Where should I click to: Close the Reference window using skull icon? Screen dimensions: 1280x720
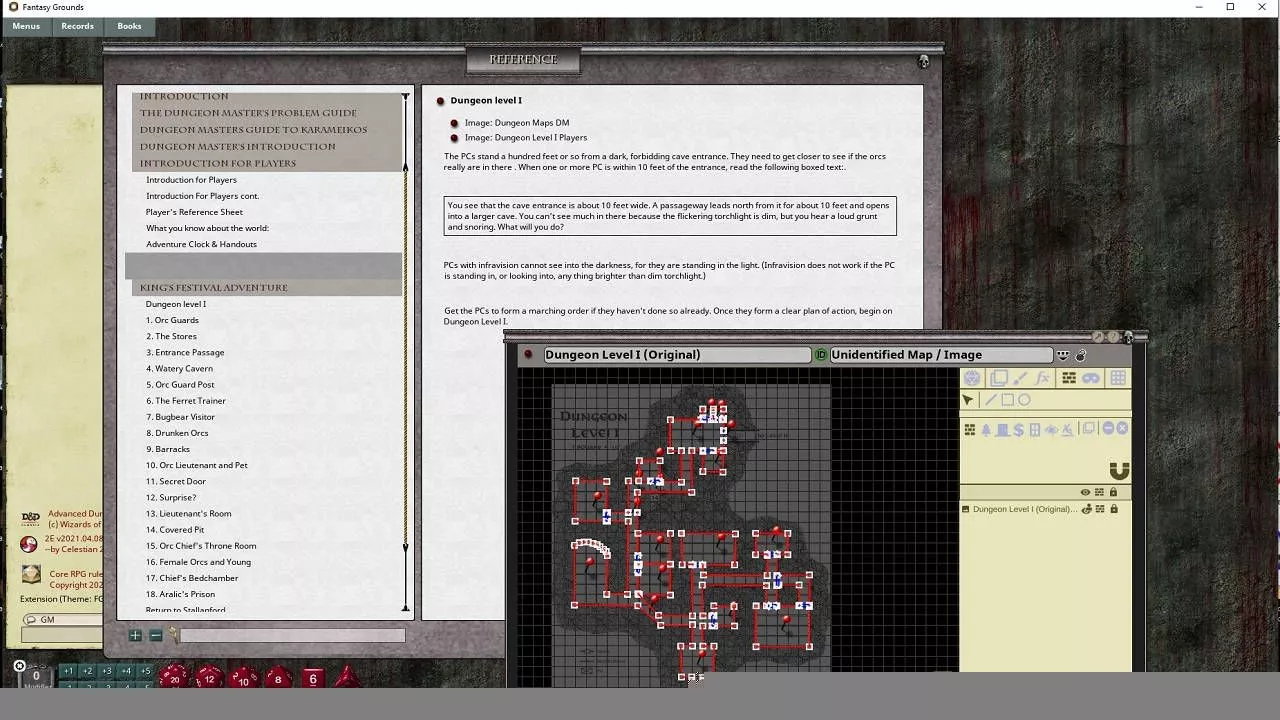pos(923,62)
